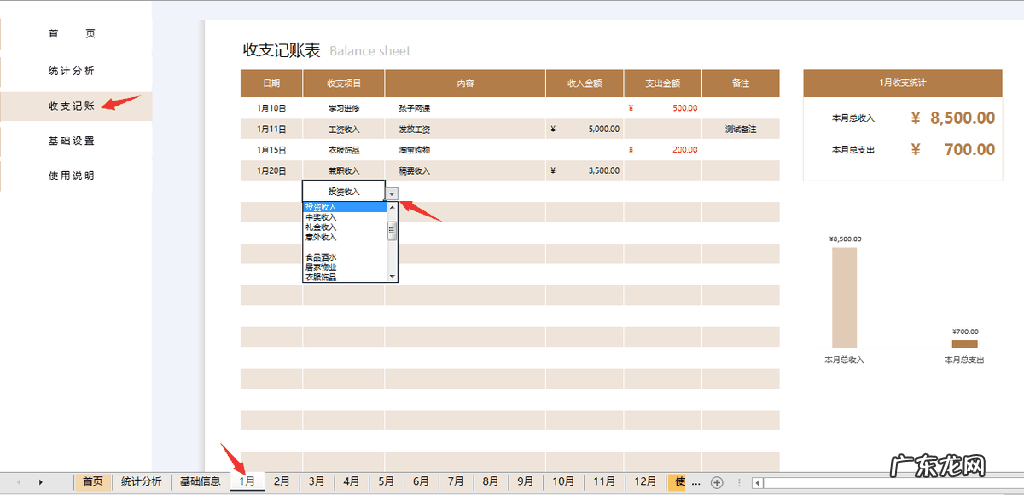Switch to the 基础信息 sheet tab
Image resolution: width=1024 pixels, height=495 pixels.
pos(200,482)
